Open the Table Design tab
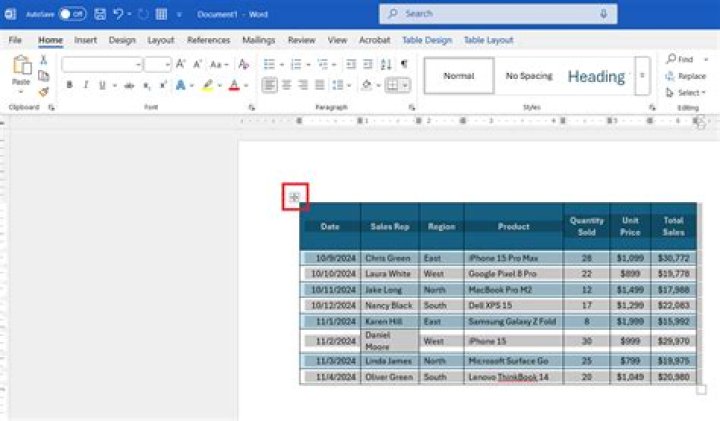 427,40
